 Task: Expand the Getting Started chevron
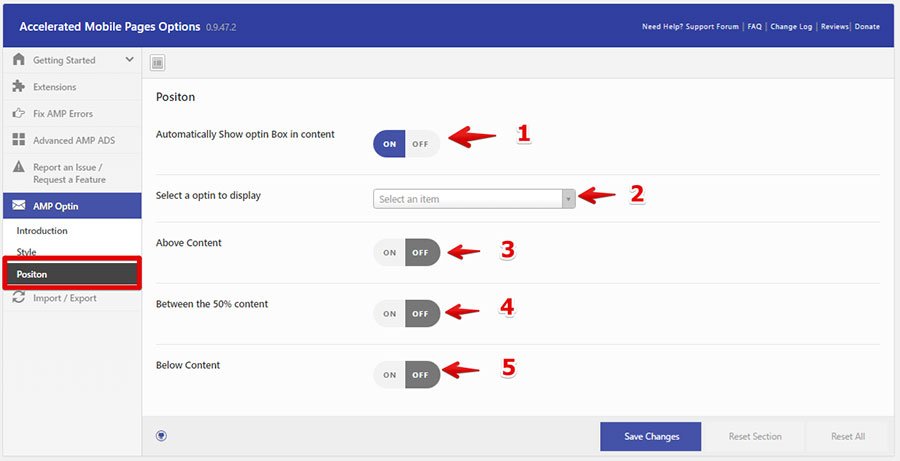coord(129,60)
